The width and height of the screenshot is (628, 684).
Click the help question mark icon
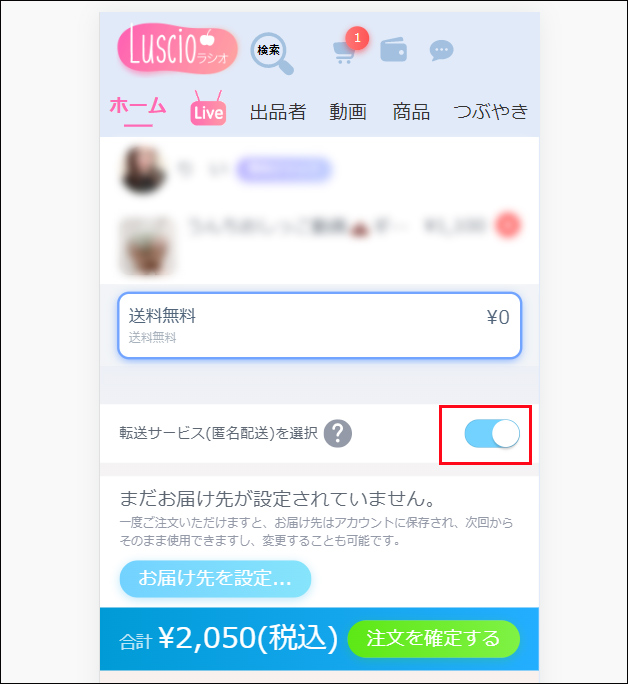coord(338,434)
